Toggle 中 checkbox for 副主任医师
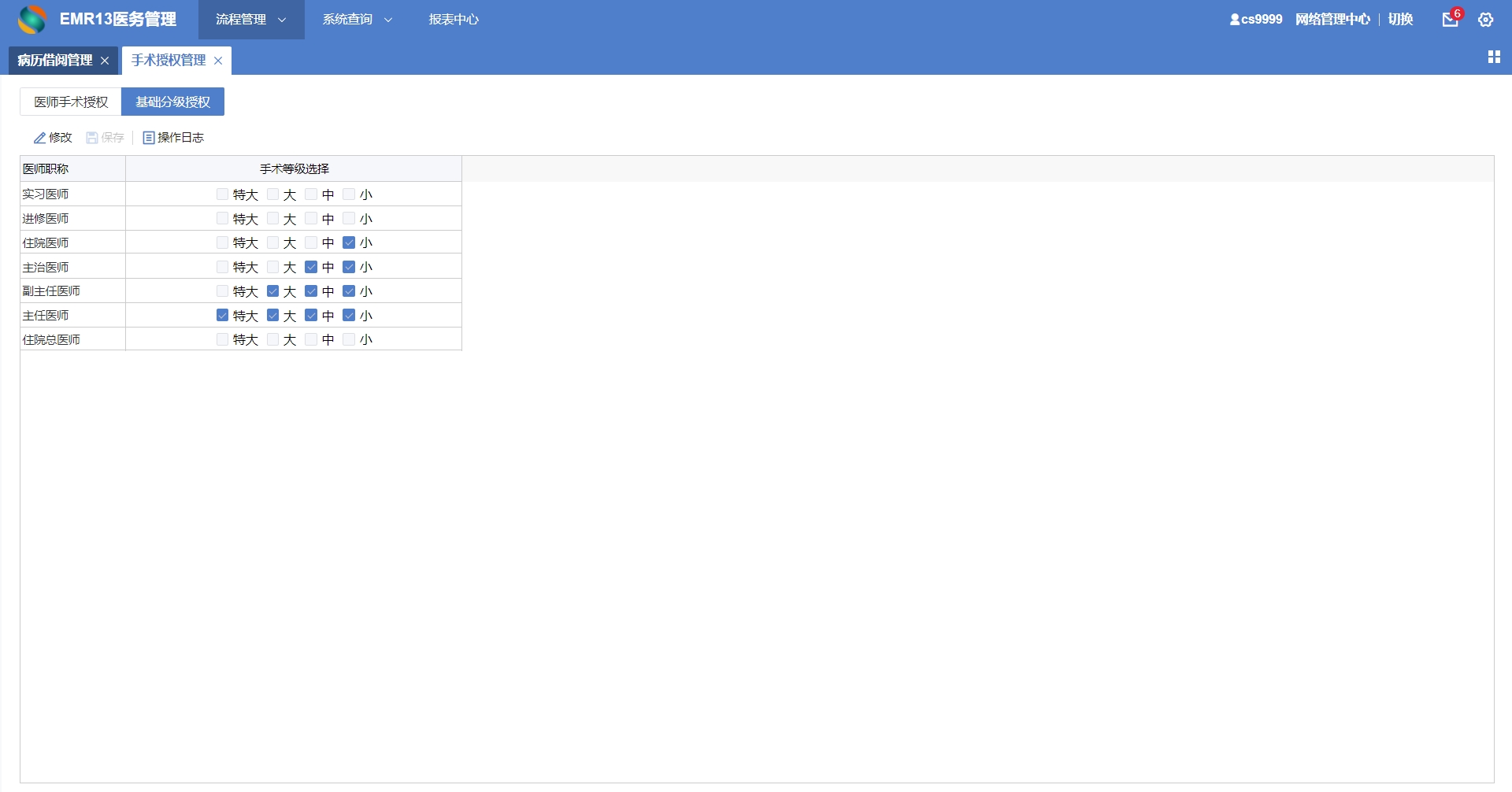This screenshot has width=1512, height=792. point(311,291)
